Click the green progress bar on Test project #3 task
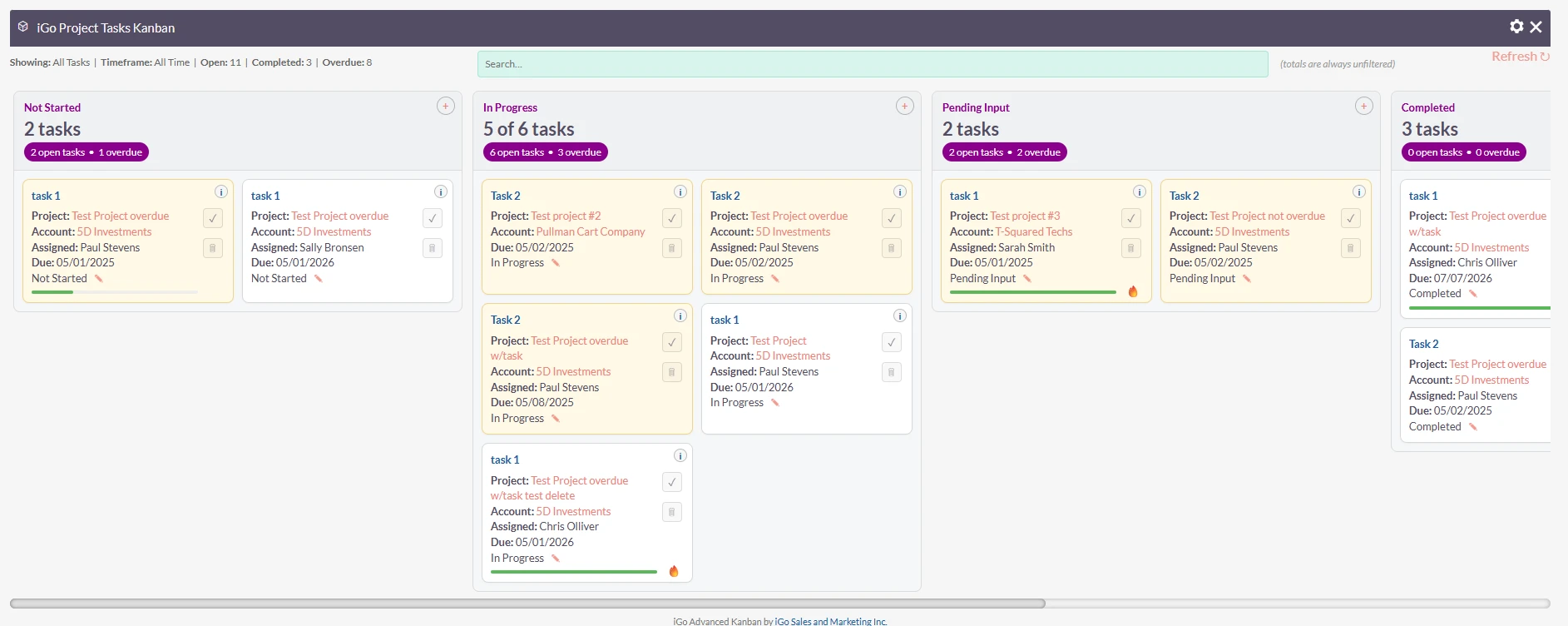 [1032, 292]
